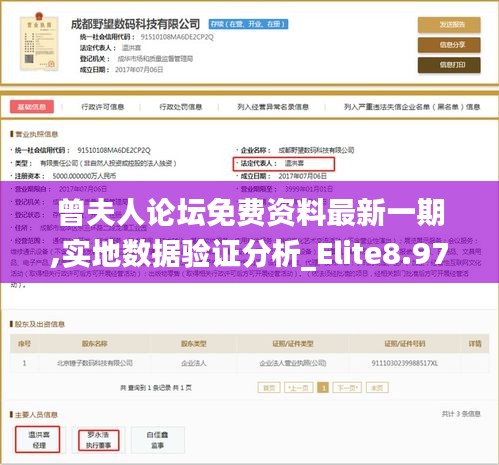Viewport: 499px width, 465px height.
Task: Click the 注册资本 5000.000000万人民币 value
Action: coord(84,176)
